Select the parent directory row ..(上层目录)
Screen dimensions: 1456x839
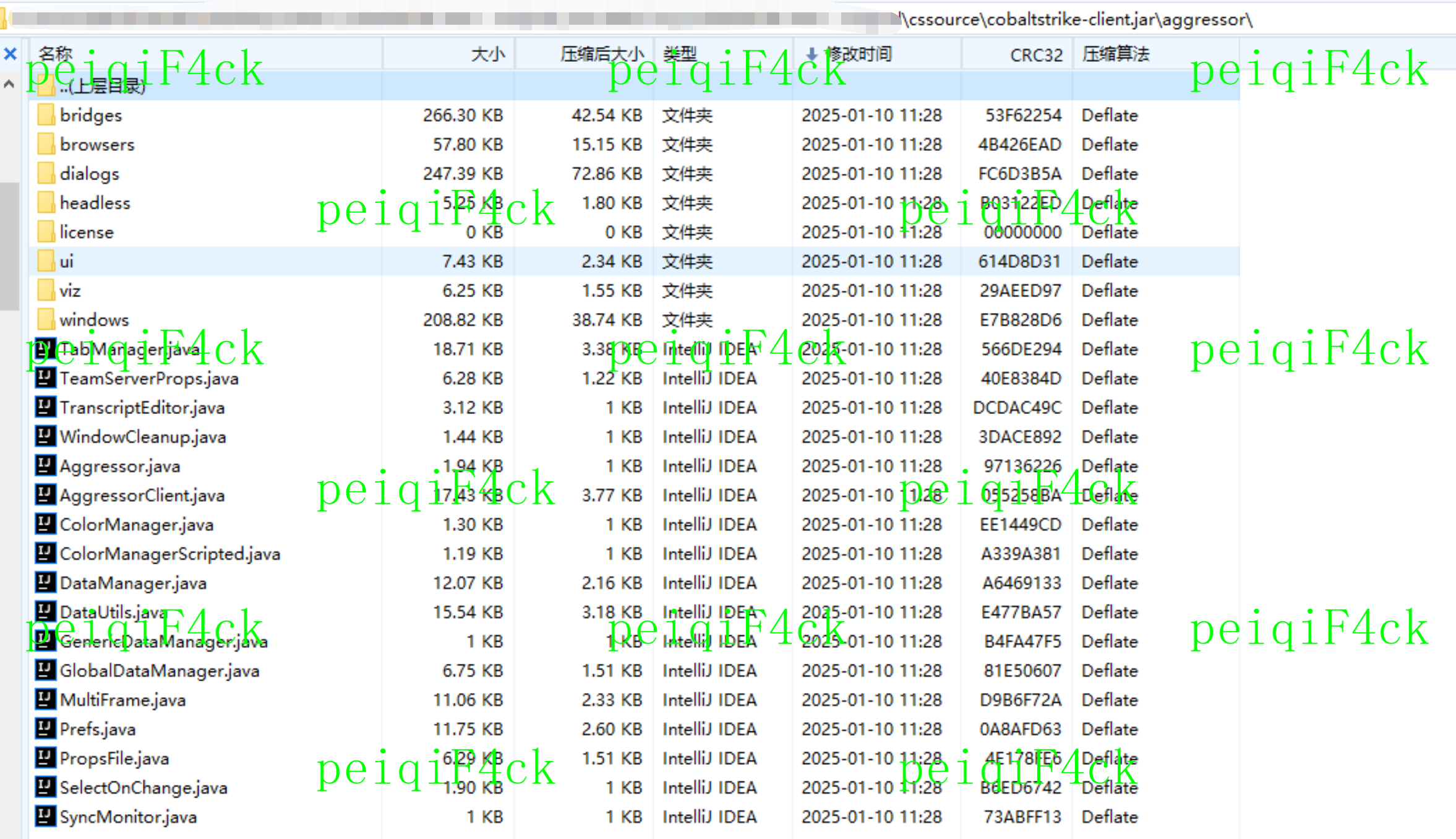634,86
